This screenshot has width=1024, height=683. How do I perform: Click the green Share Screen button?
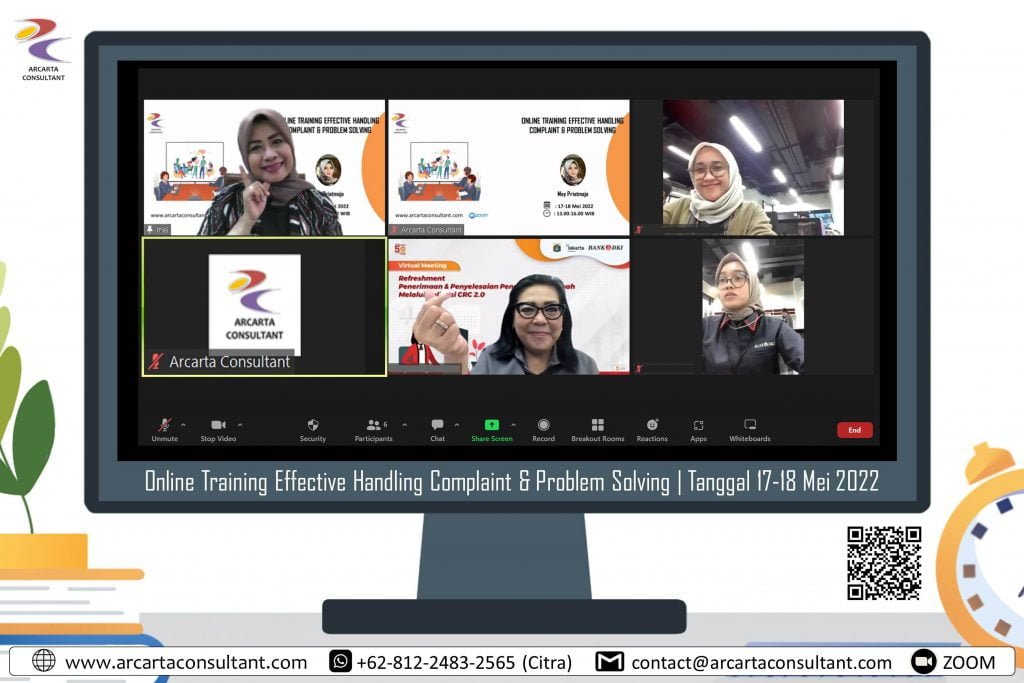(491, 426)
